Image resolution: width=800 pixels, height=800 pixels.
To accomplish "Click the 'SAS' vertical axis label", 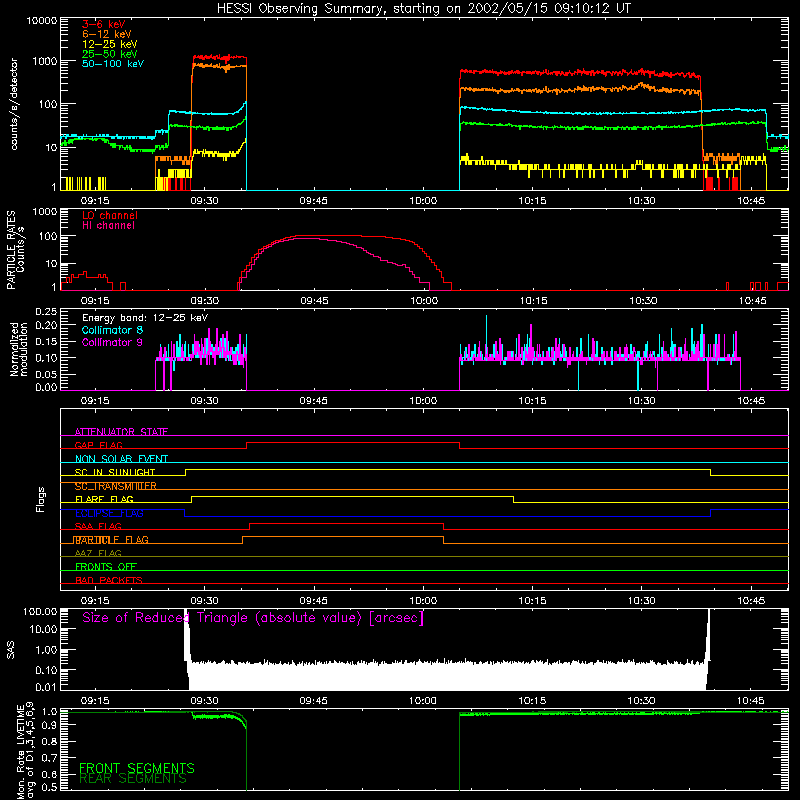I will pyautogui.click(x=11, y=650).
